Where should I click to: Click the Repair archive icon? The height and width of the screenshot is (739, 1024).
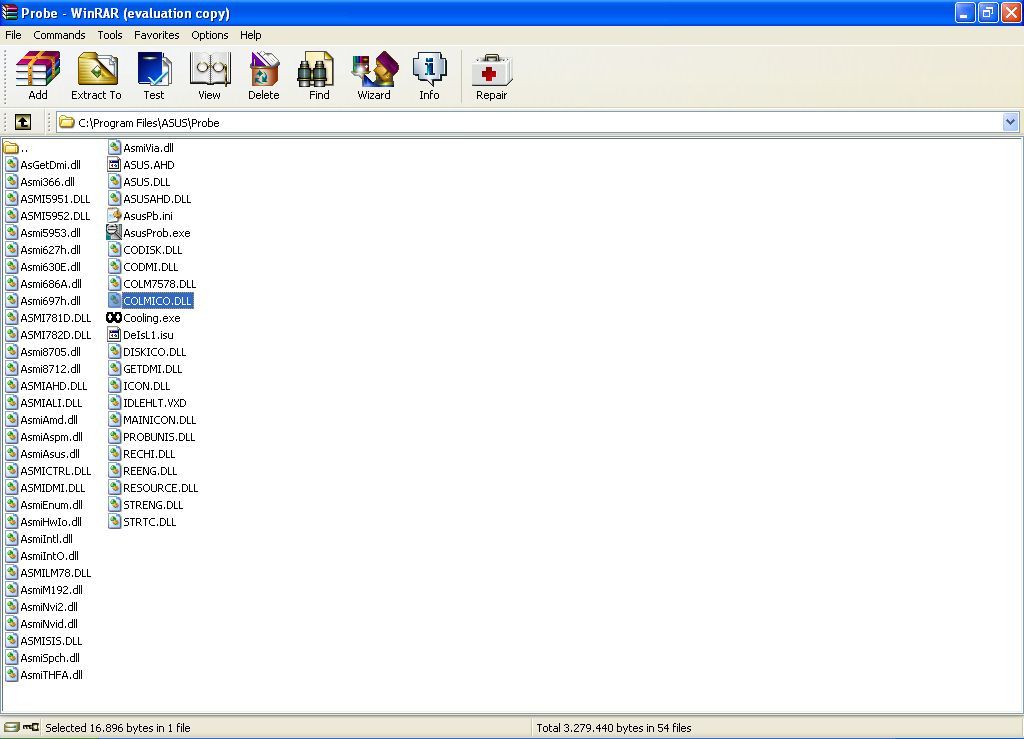(491, 75)
